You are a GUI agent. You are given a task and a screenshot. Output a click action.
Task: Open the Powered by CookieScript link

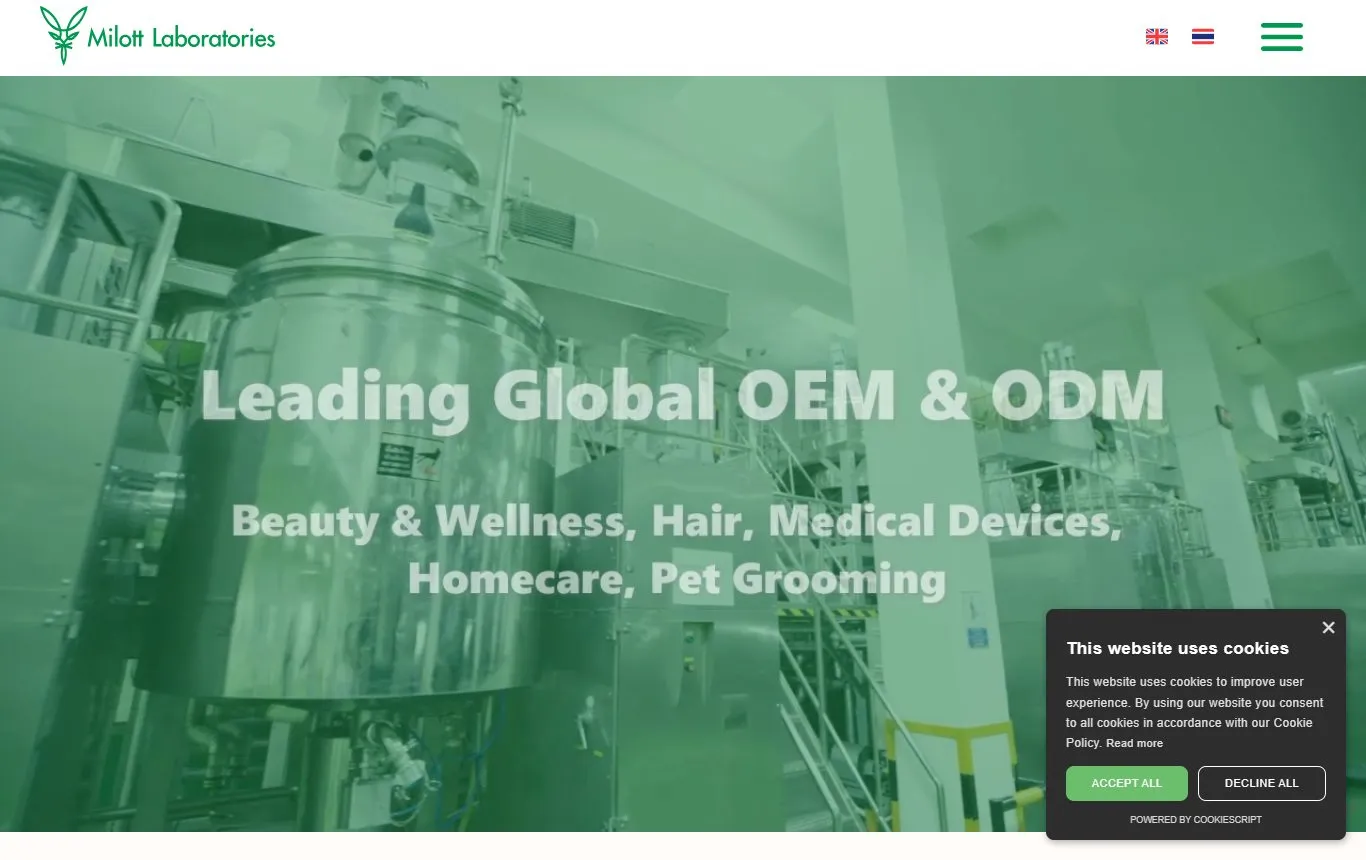[1196, 819]
